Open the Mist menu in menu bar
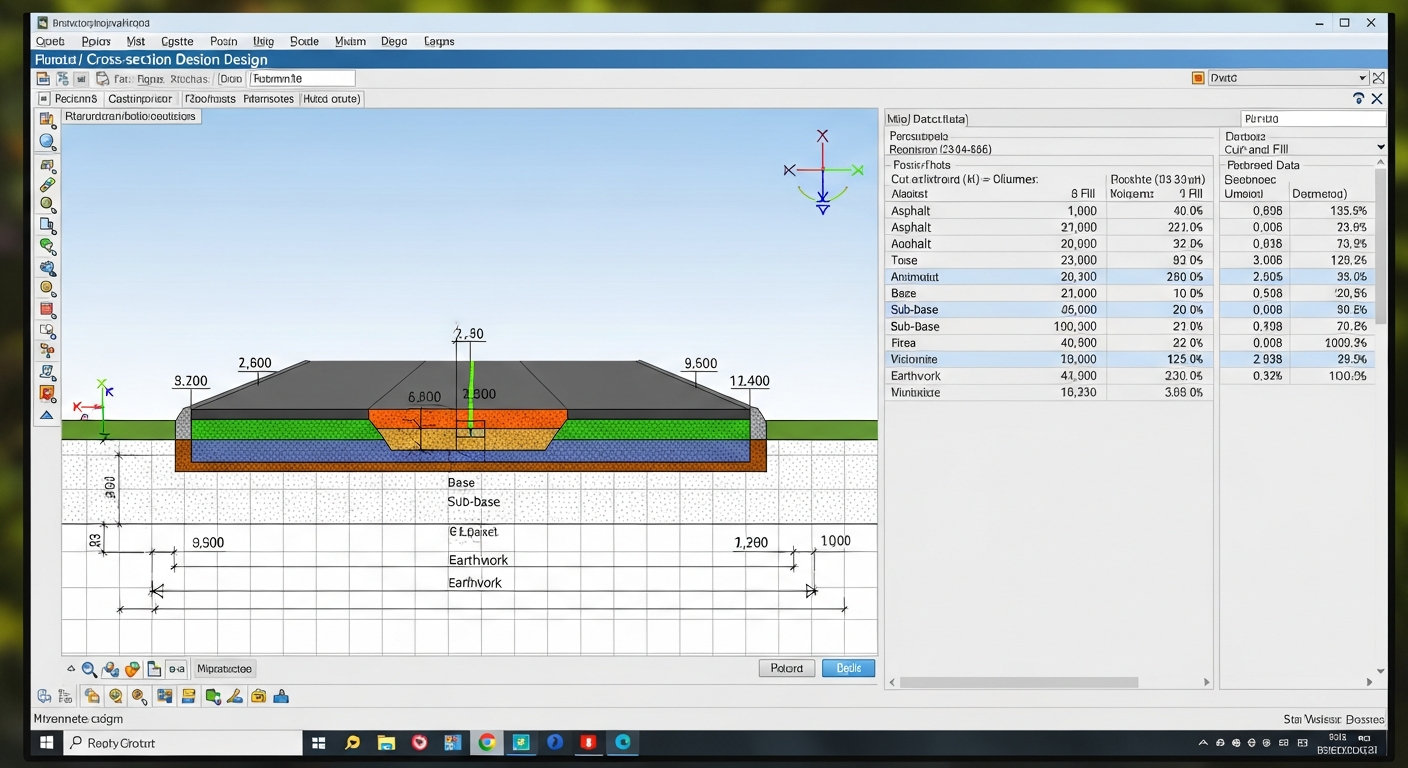This screenshot has height=768, width=1408. 135,41
